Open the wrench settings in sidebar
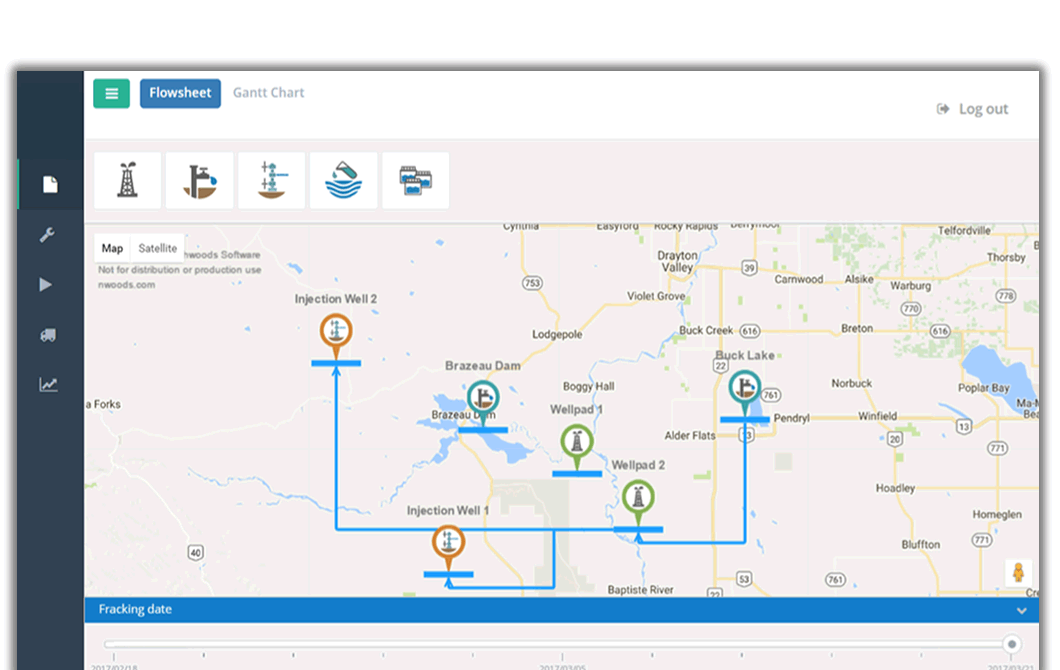This screenshot has width=1060, height=670. pyautogui.click(x=47, y=235)
